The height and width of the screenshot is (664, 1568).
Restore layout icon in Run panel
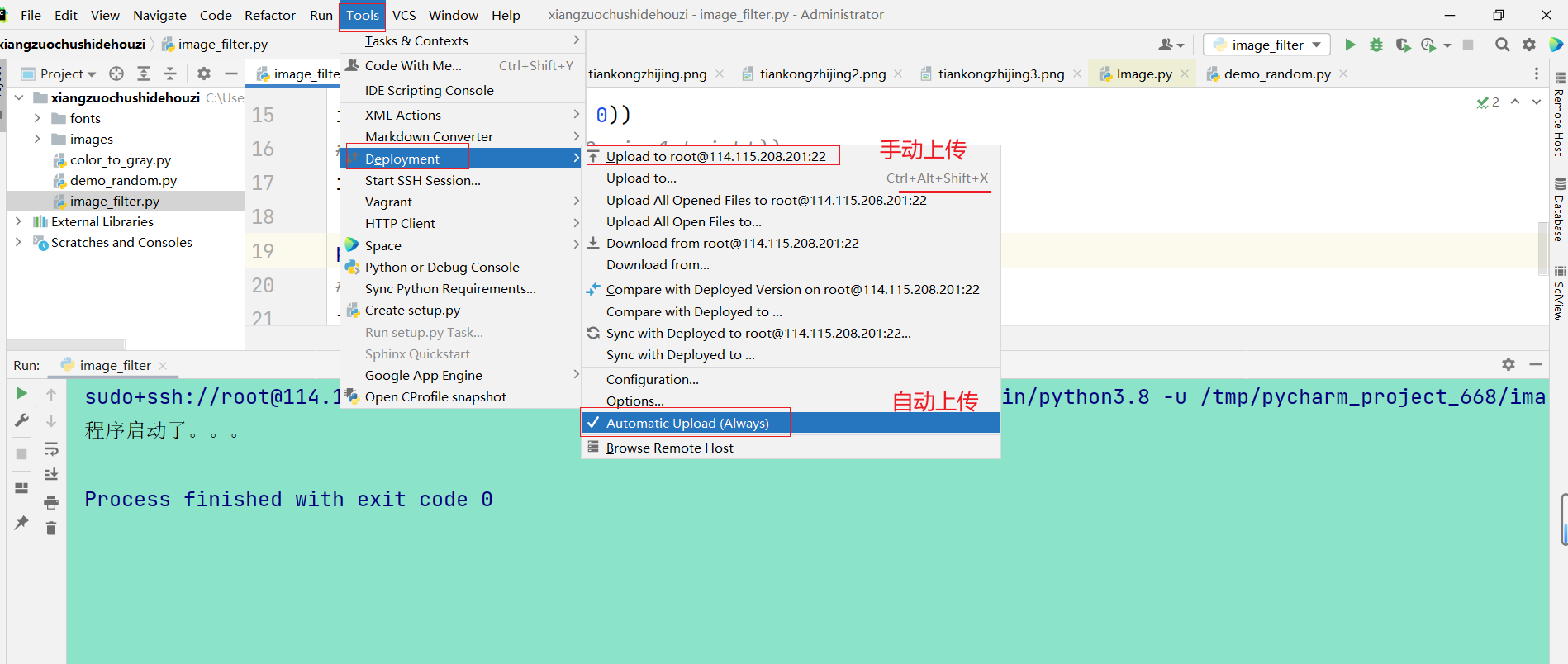click(21, 488)
